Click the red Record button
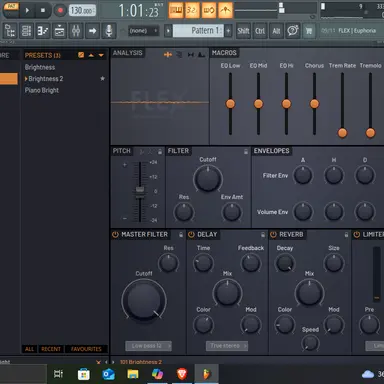Image resolution: width=384 pixels, height=384 pixels. click(x=60, y=10)
